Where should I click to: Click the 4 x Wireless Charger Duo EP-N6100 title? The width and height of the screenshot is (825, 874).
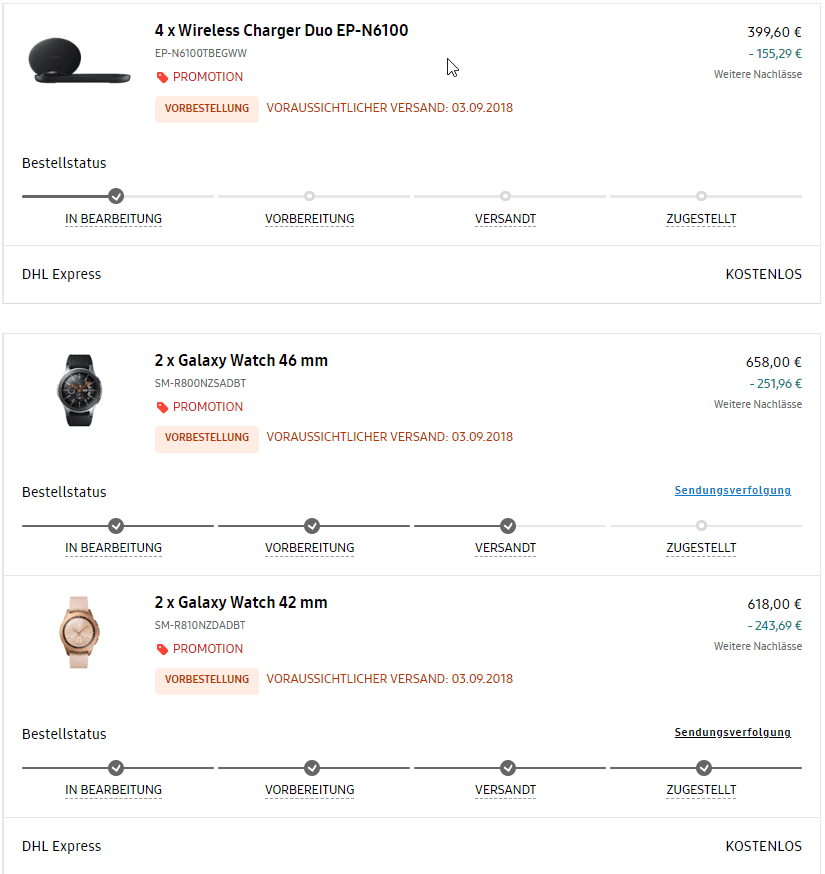coord(282,30)
